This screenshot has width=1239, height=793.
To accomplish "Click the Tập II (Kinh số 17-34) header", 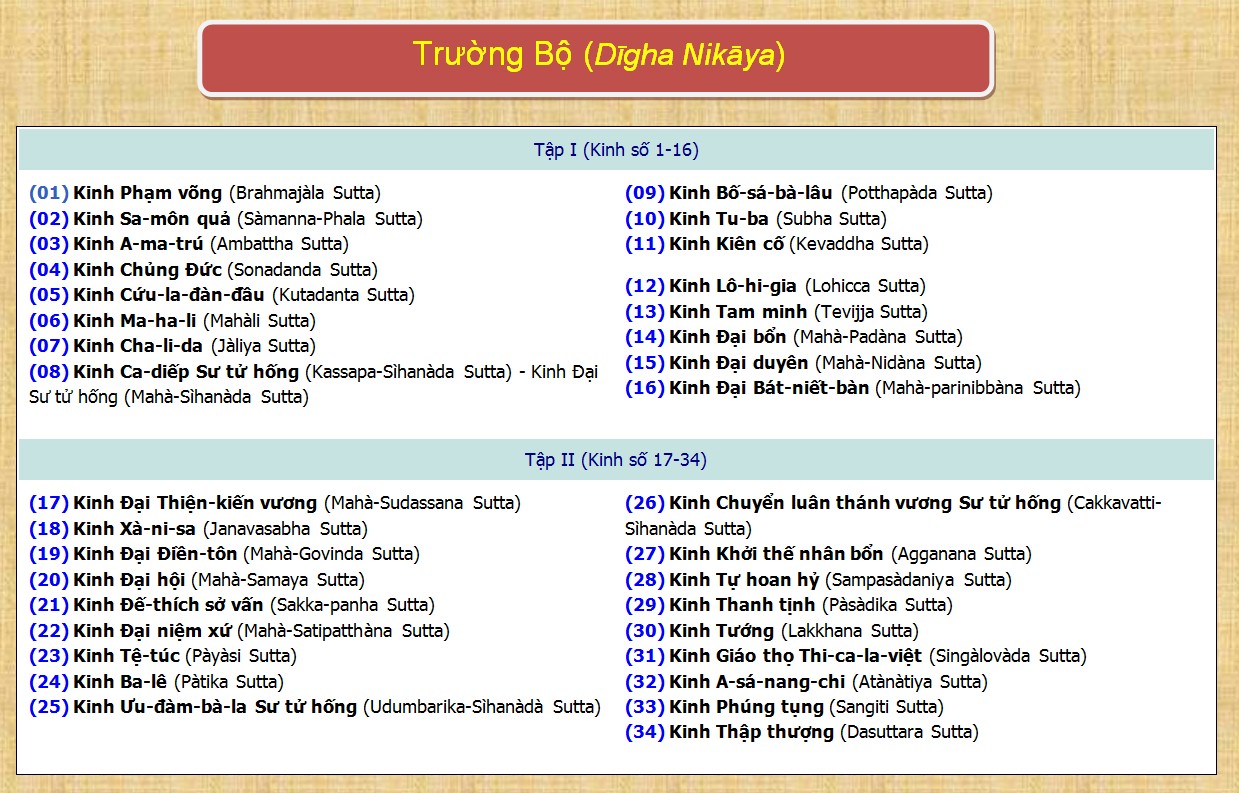I will point(616,460).
